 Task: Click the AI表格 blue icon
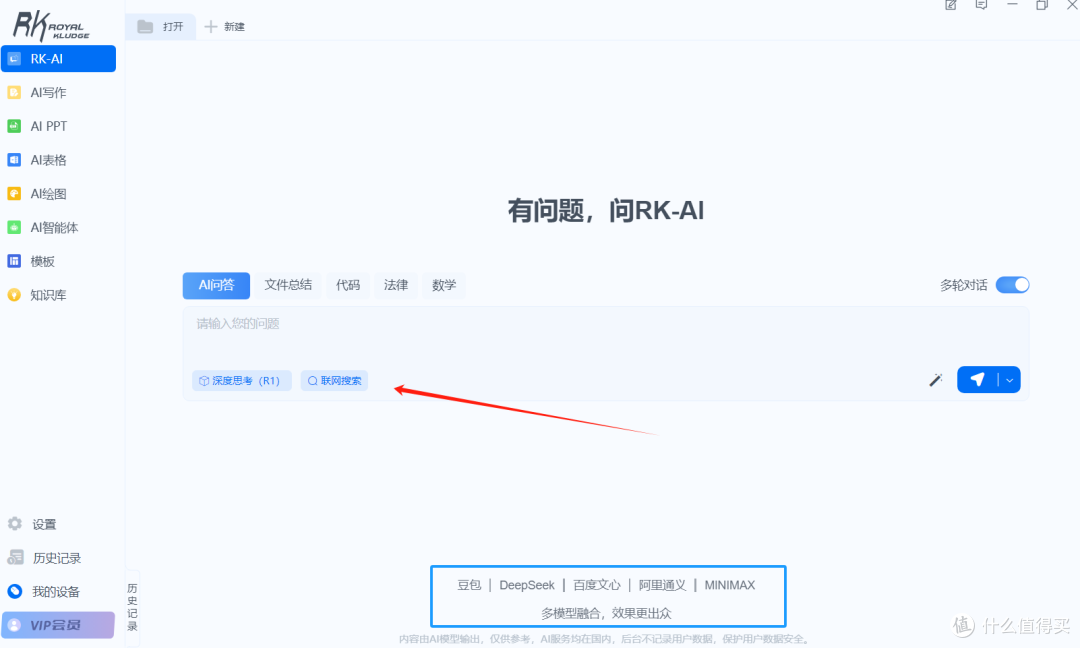pos(14,160)
